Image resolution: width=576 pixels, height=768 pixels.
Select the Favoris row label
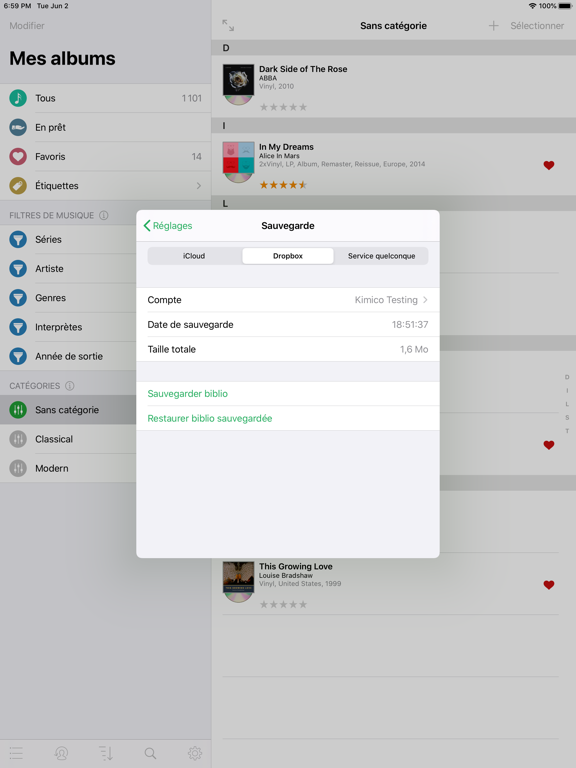click(x=50, y=157)
